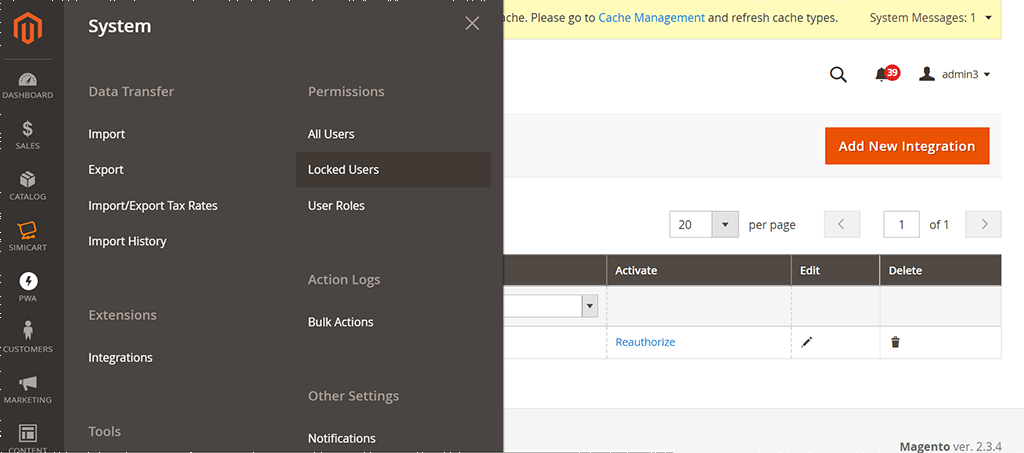
Task: Select Import/Export Tax Rates menu item
Action: click(x=153, y=206)
